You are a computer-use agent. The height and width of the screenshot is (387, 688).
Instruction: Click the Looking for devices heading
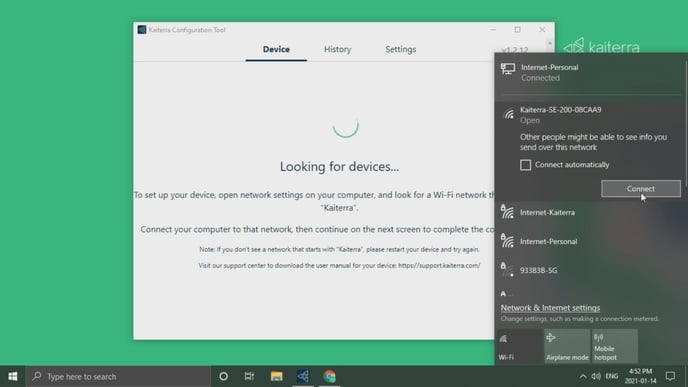[x=339, y=167]
